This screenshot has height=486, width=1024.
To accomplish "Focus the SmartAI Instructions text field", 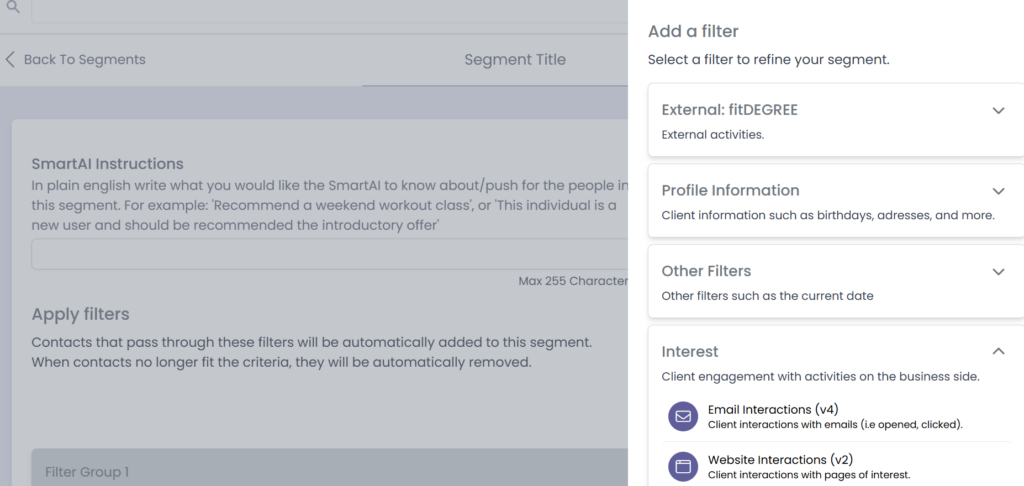I will 330,254.
